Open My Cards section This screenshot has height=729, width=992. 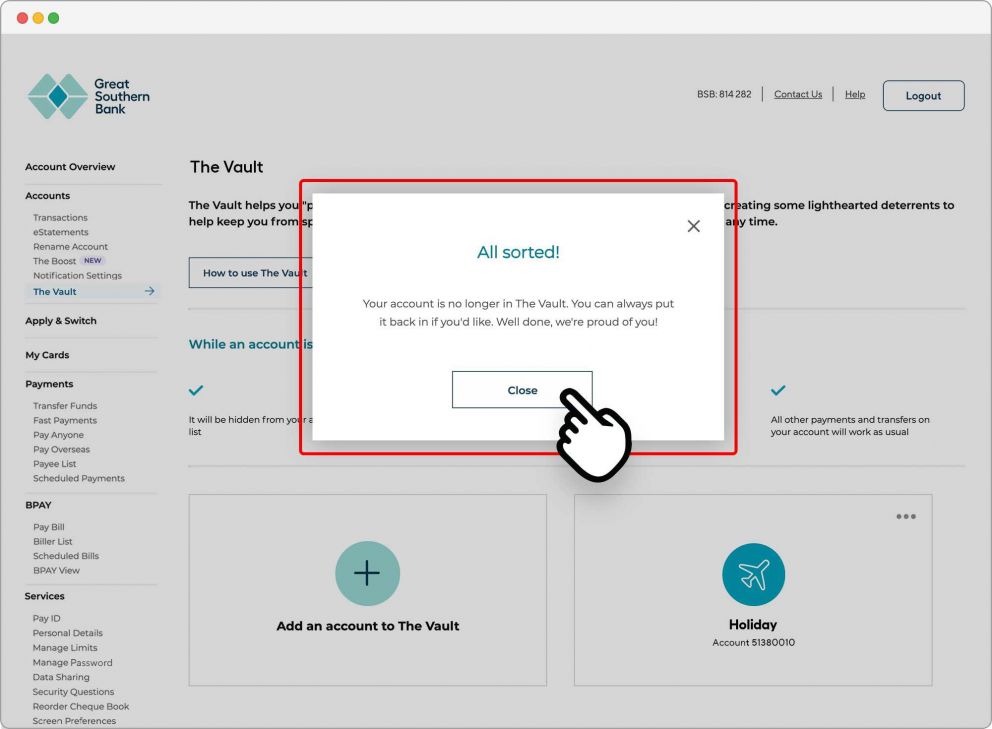[47, 355]
